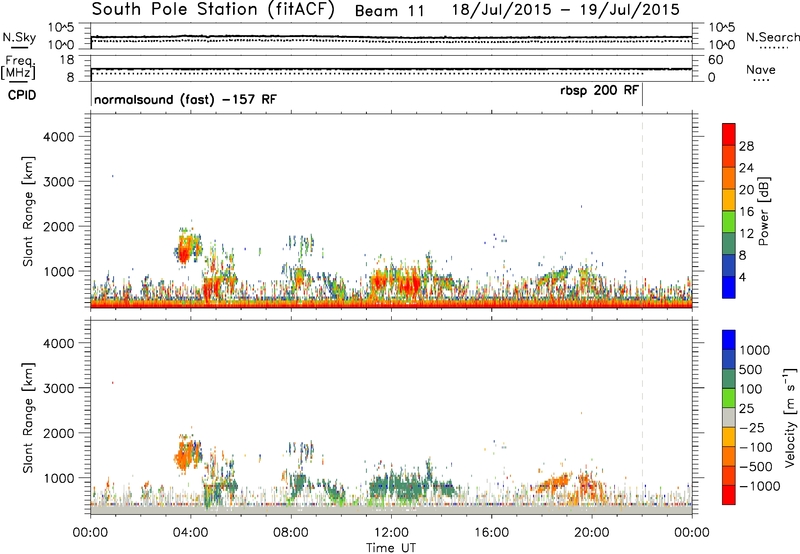Click the 'Nave' legend label
The width and height of the screenshot is (800, 554).
coord(761,69)
